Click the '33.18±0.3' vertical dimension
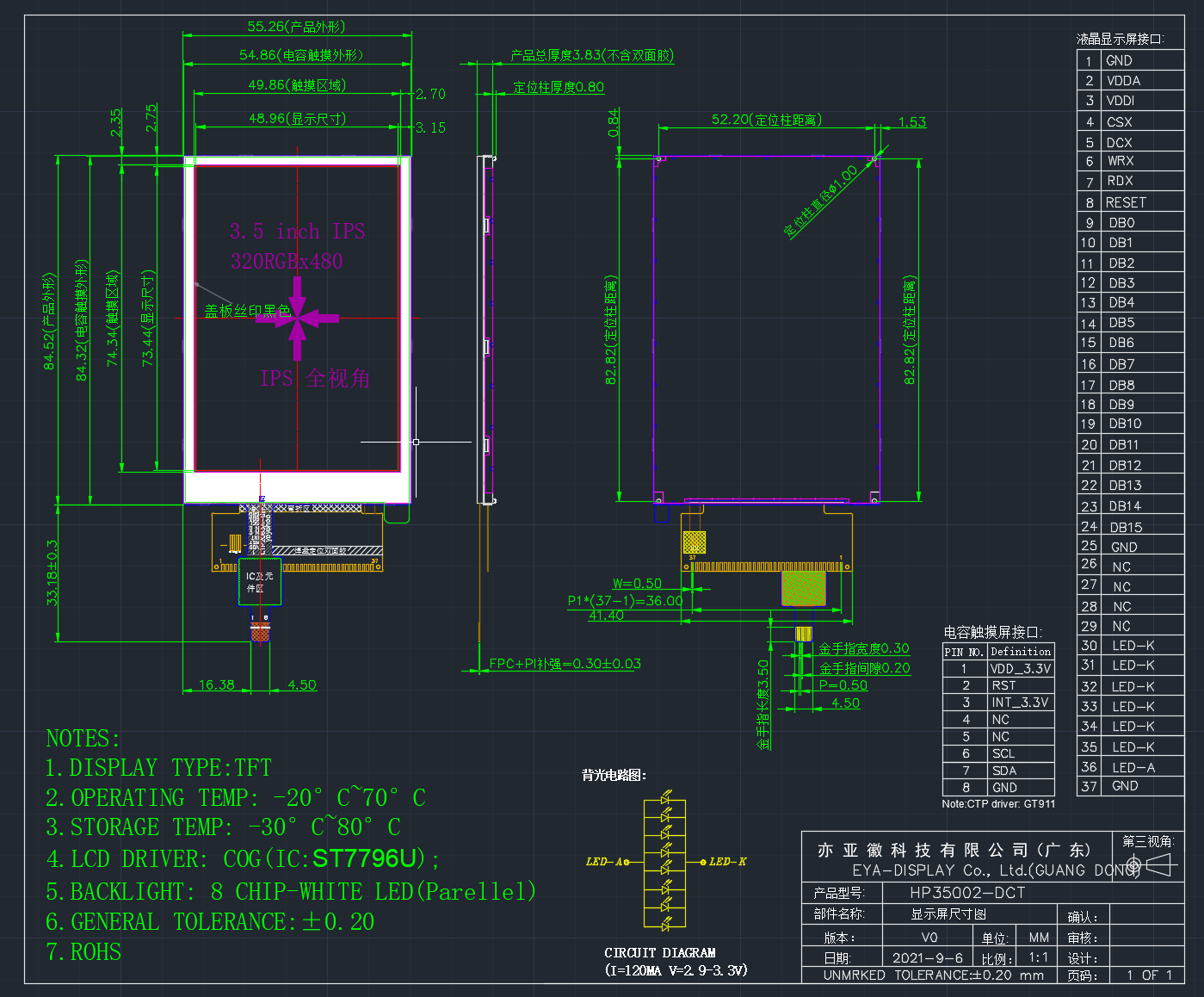This screenshot has height=997, width=1204. pyautogui.click(x=52, y=573)
